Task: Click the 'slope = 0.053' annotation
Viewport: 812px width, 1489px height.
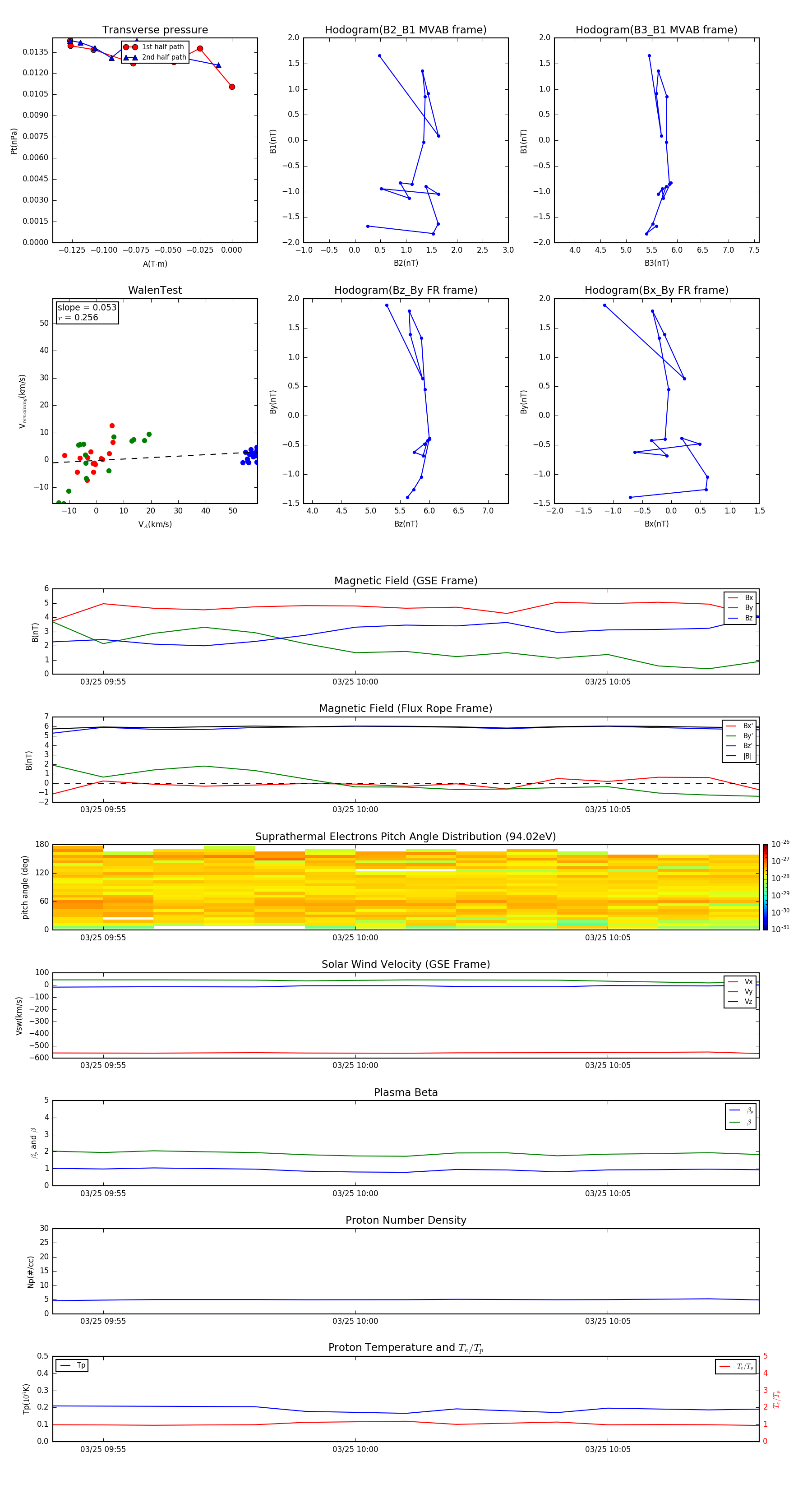Action: [87, 308]
